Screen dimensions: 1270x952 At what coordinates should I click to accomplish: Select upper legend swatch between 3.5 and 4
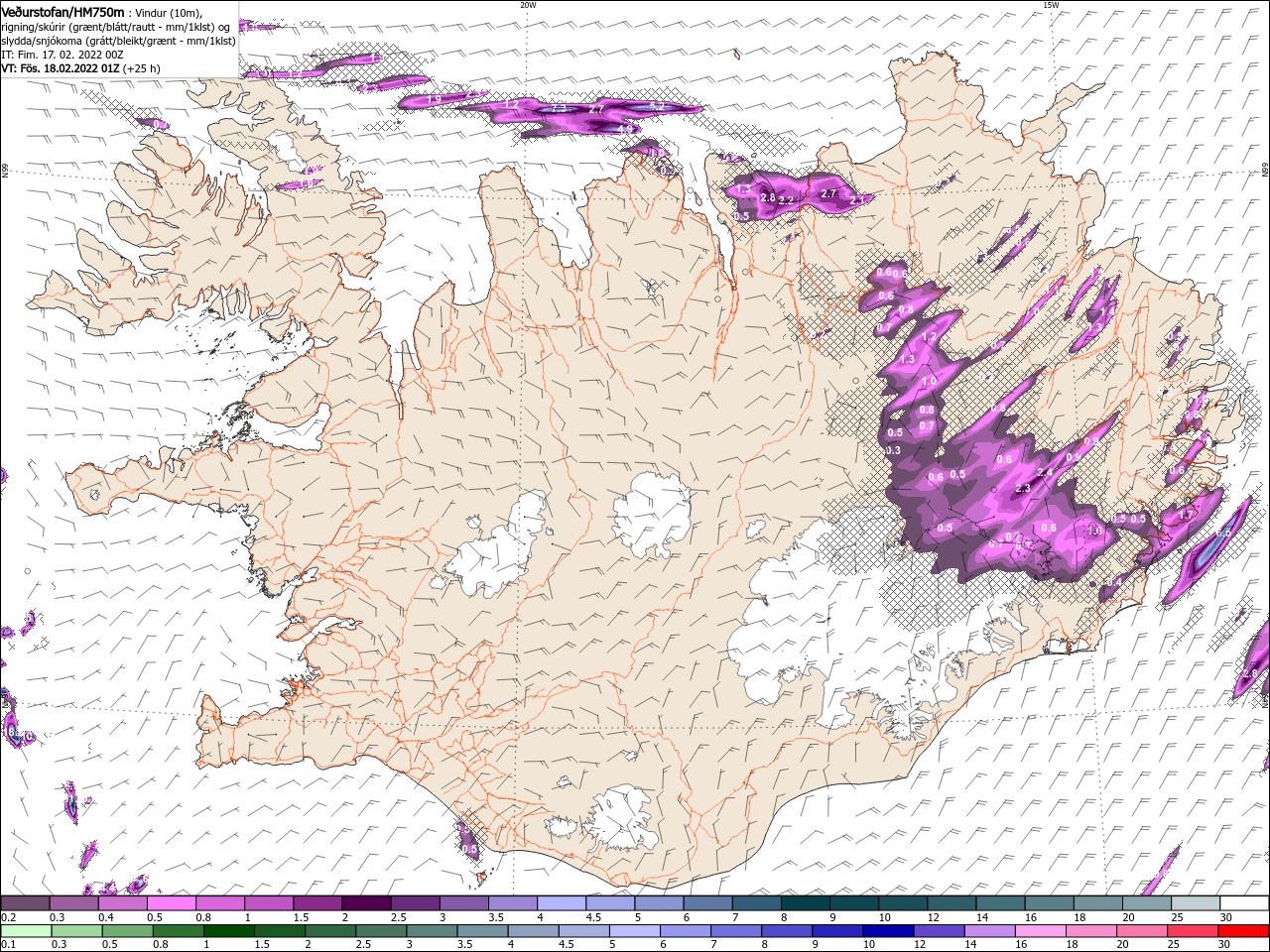coord(513,902)
